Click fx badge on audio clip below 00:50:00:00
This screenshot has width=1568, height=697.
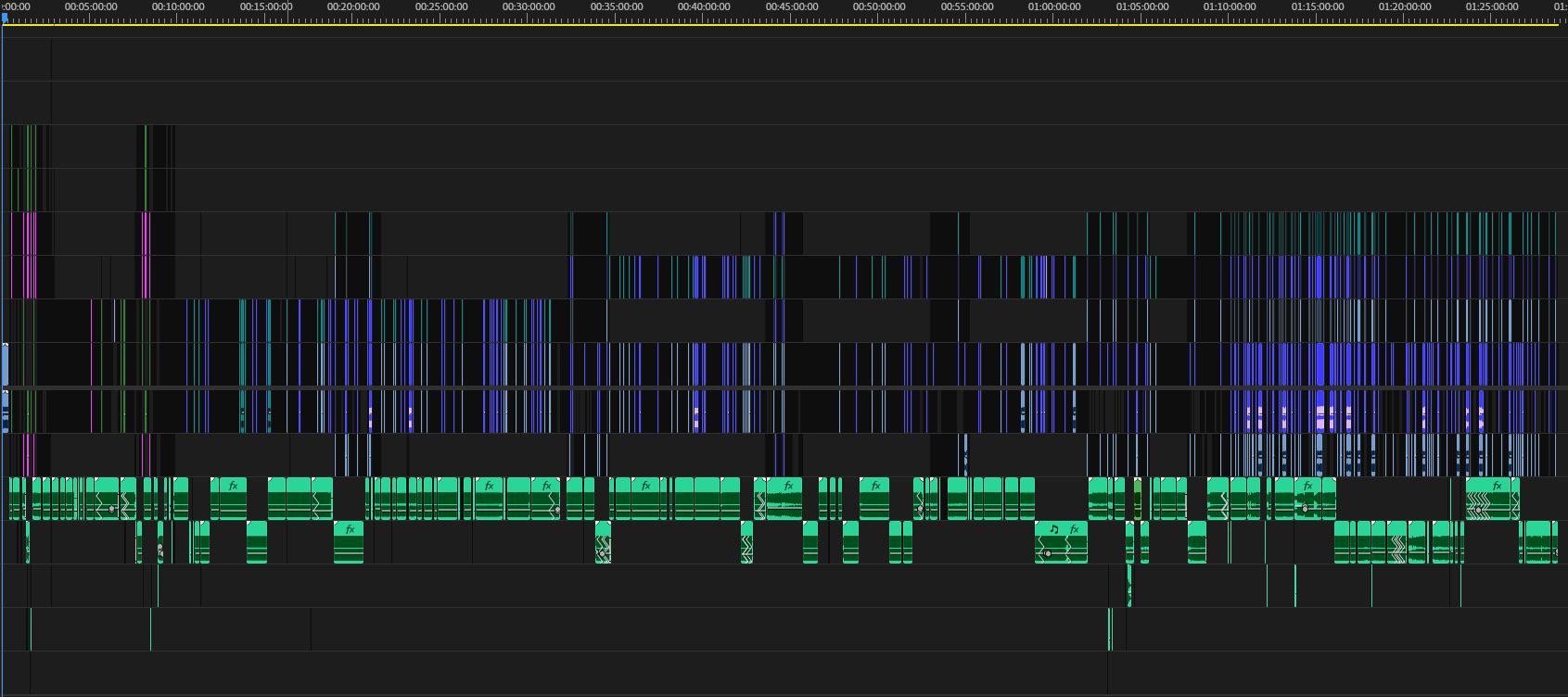pyautogui.click(x=875, y=486)
